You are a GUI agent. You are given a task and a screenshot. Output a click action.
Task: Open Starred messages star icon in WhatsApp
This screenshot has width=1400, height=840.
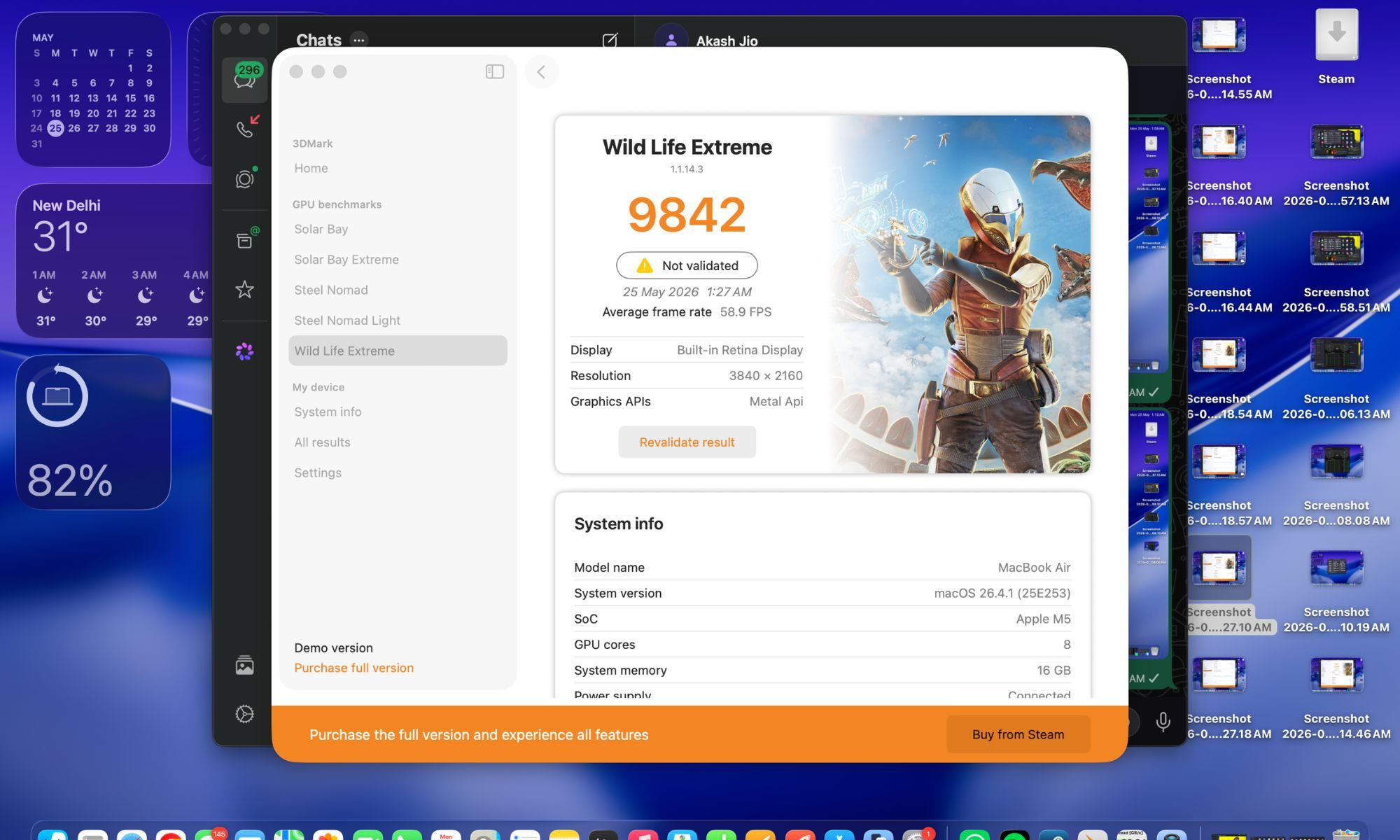[244, 289]
